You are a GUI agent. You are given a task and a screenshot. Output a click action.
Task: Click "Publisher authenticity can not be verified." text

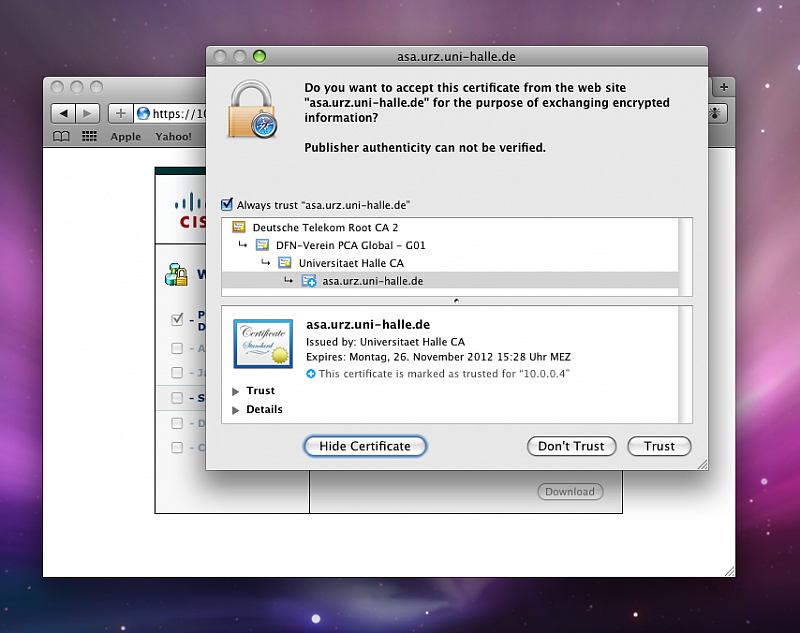[x=425, y=147]
